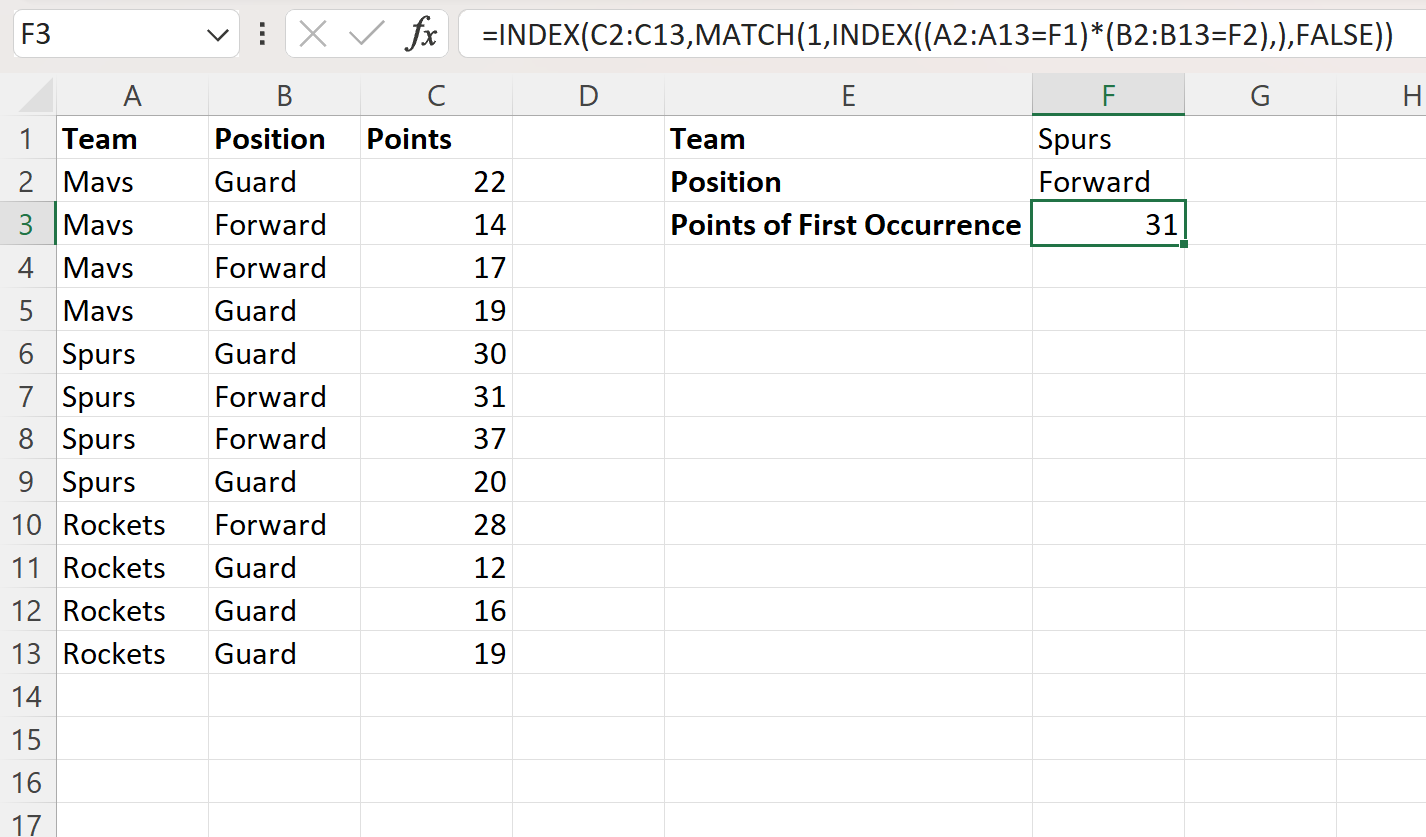Click the Insert Function fx icon
The height and width of the screenshot is (837, 1426).
point(421,35)
